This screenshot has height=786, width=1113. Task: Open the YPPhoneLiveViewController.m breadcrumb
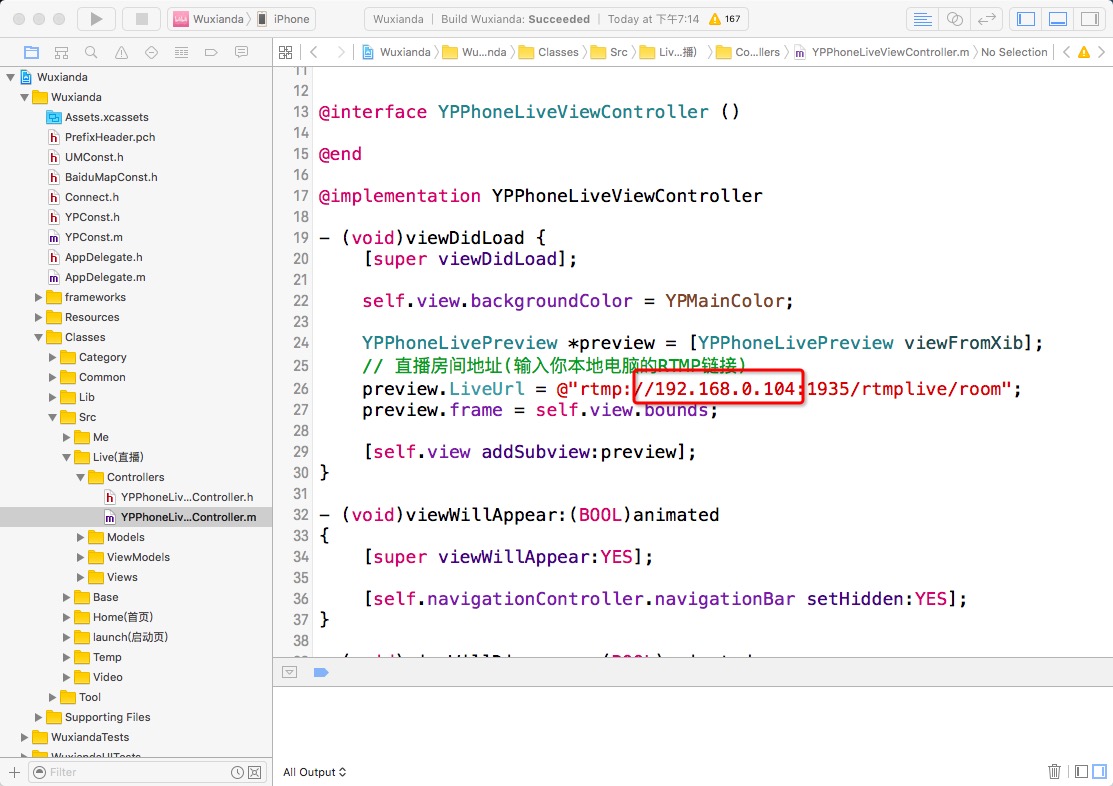(882, 52)
